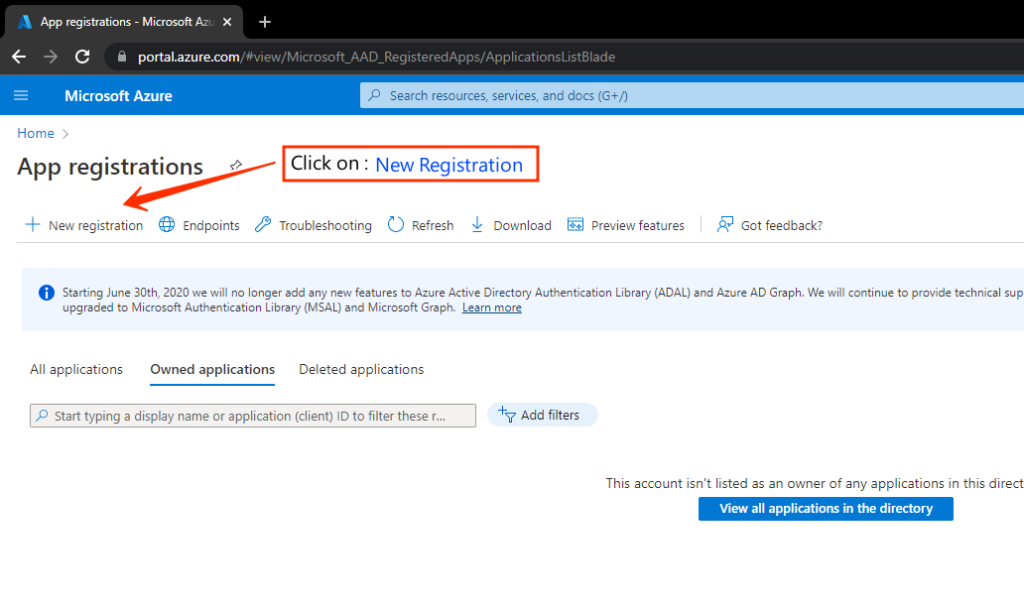The height and width of the screenshot is (612, 1024).
Task: Switch to All applications tab
Action: pyautogui.click(x=76, y=370)
